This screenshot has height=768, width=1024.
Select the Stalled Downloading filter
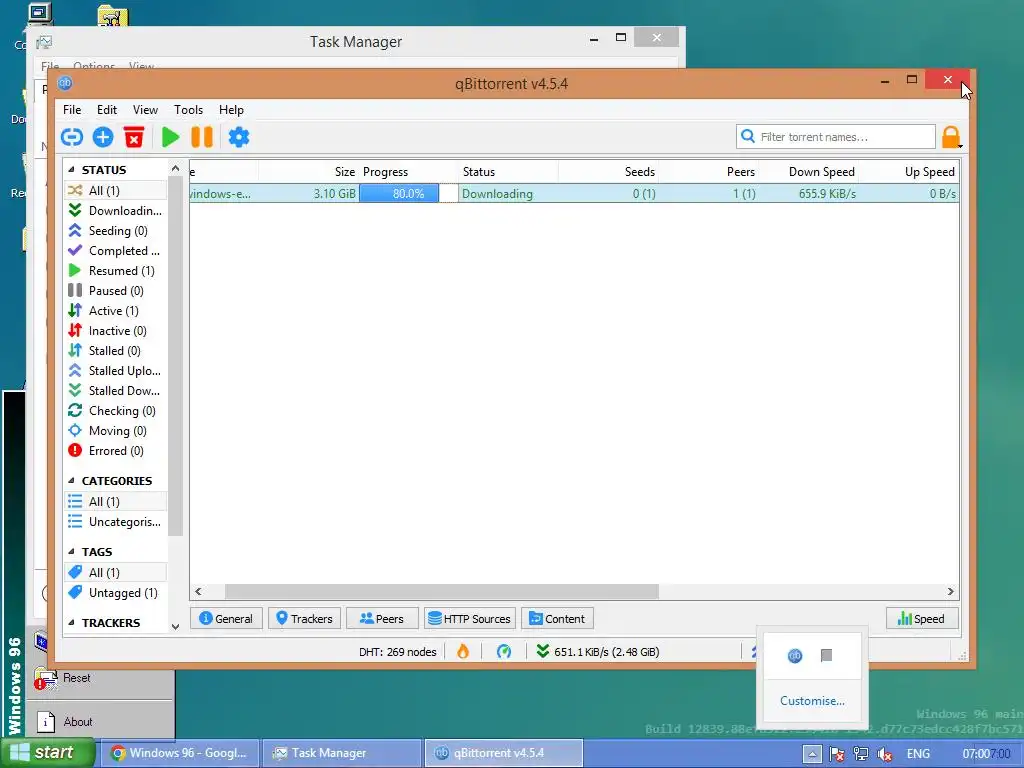116,391
